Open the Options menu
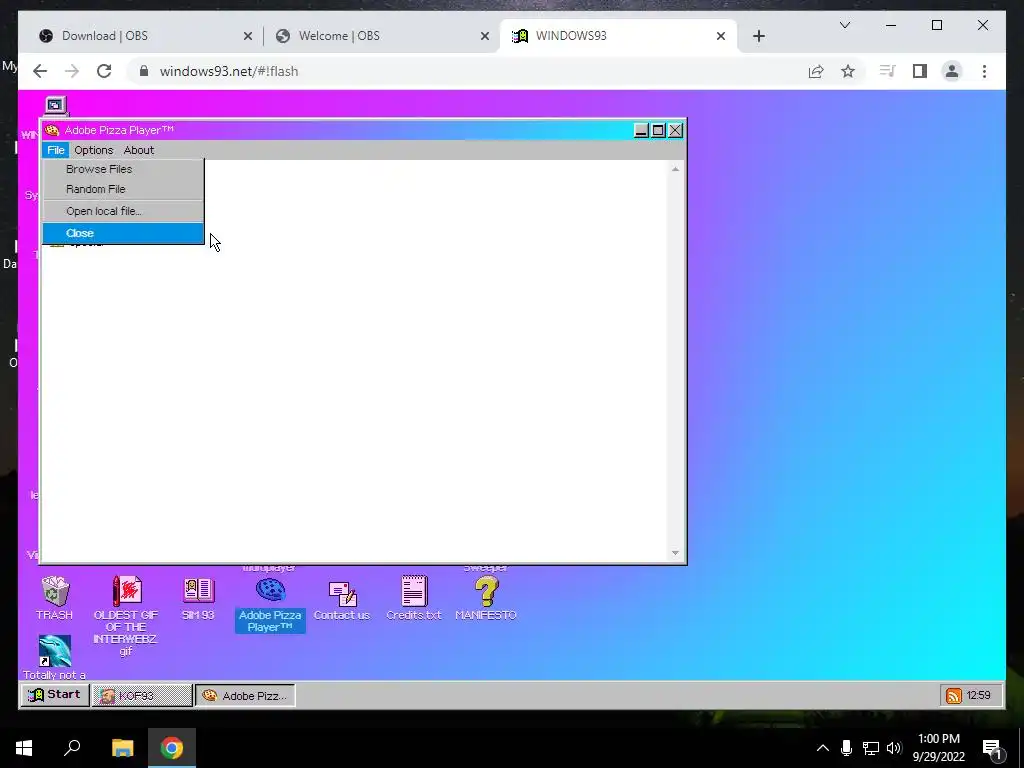The image size is (1024, 768). click(x=93, y=150)
